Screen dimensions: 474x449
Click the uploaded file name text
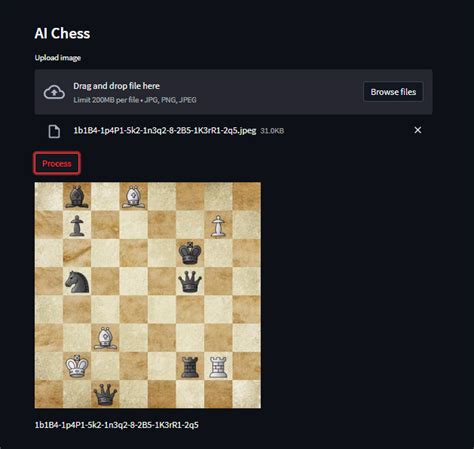point(165,130)
